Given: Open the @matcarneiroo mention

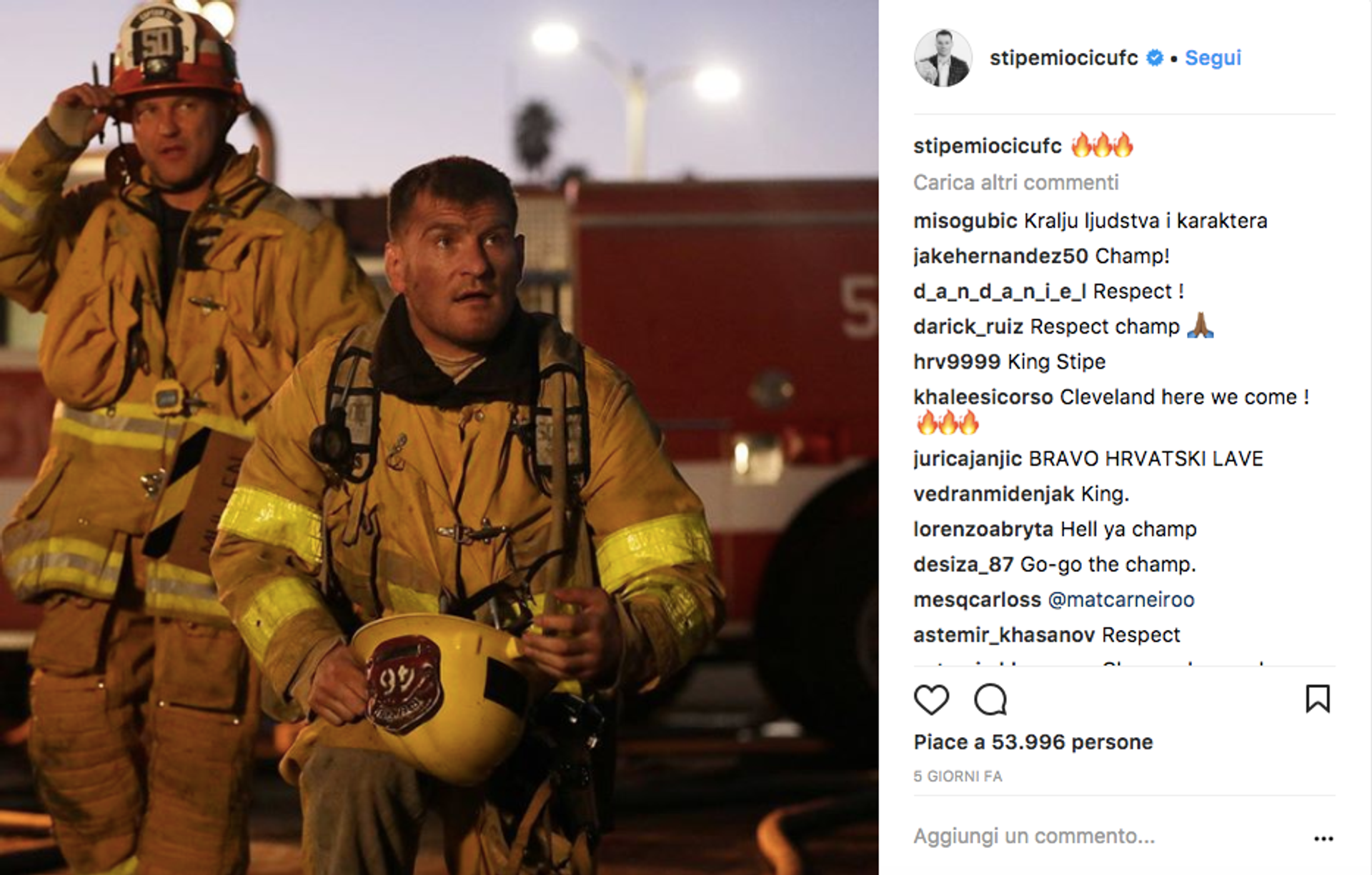Looking at the screenshot, I should click(1120, 599).
